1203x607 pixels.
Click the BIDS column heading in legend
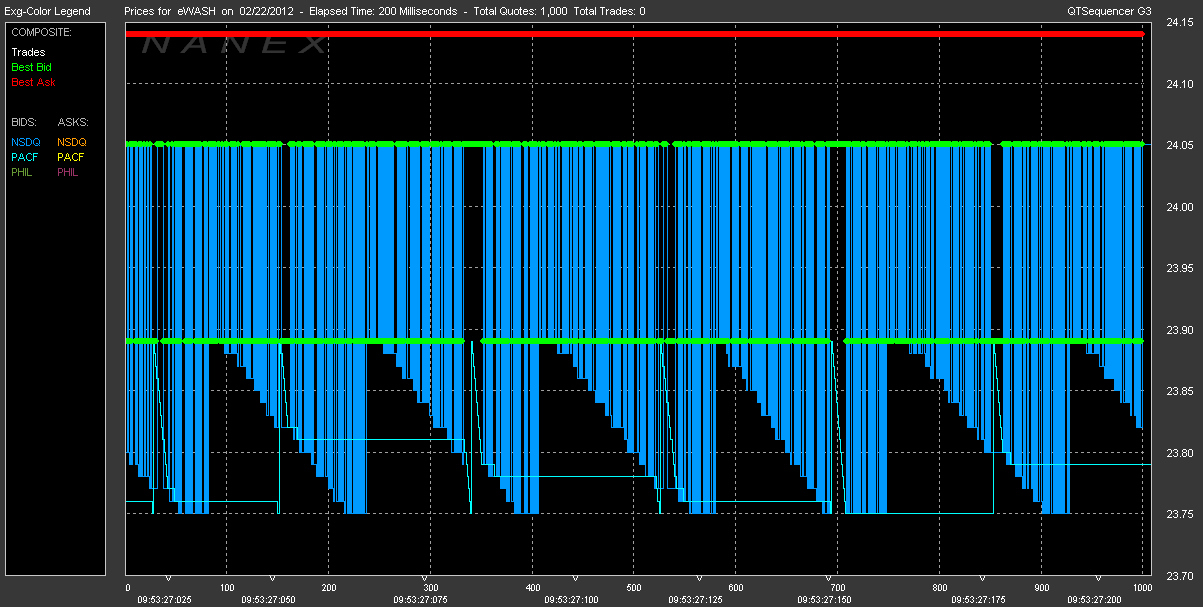coord(24,121)
